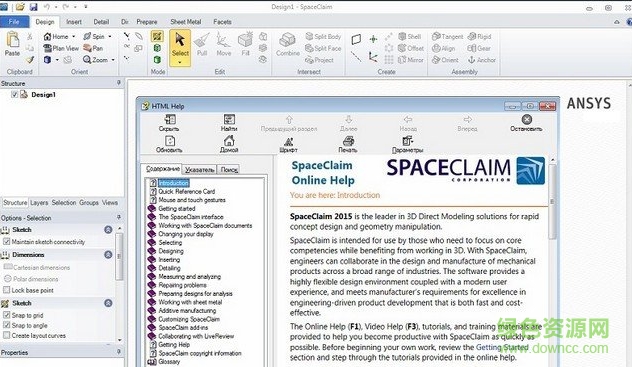Enable Lock base point checkbox
Image resolution: width=632 pixels, height=367 pixels.
click(x=6, y=290)
